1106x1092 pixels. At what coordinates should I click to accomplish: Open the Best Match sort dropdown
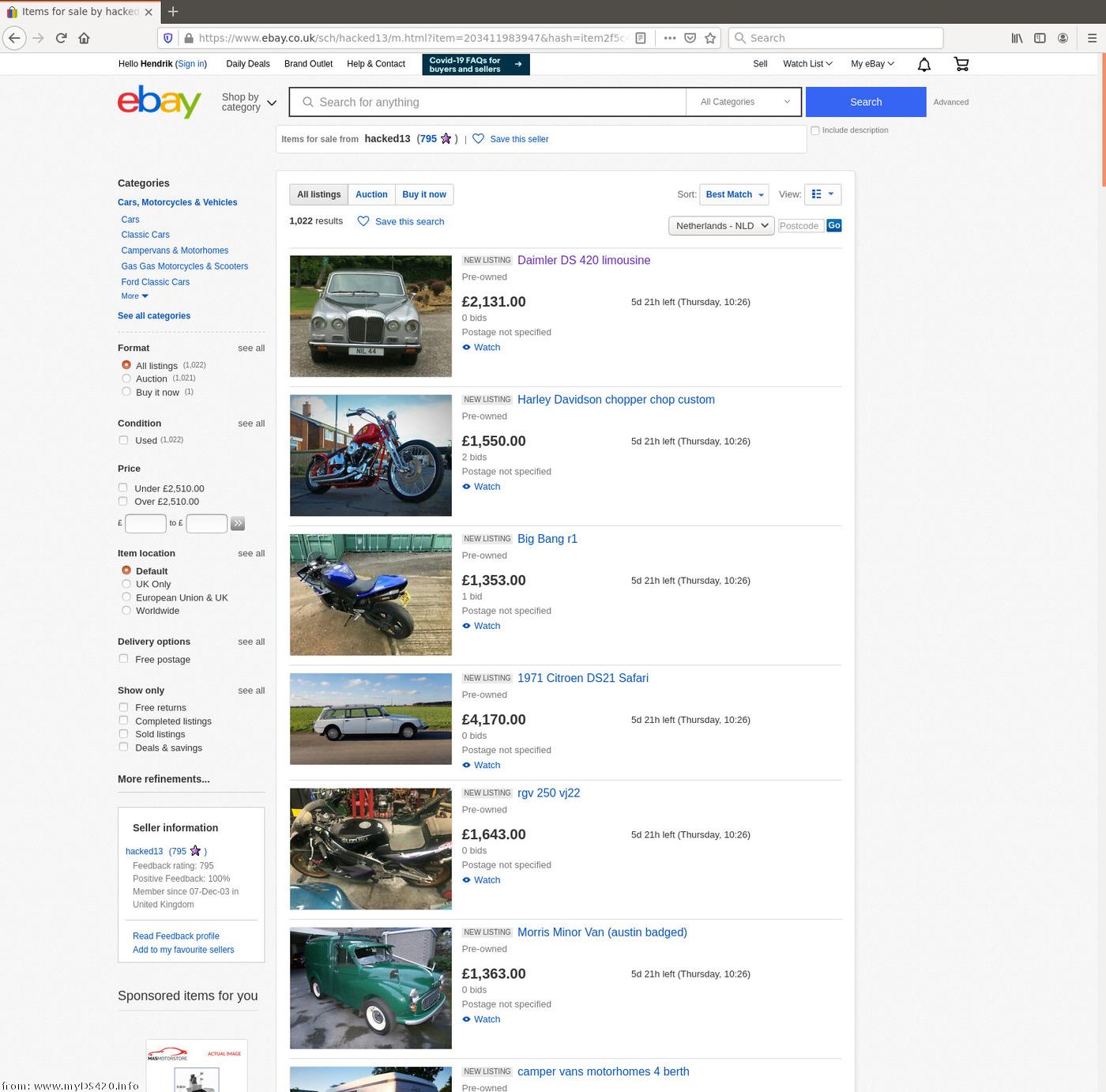735,194
